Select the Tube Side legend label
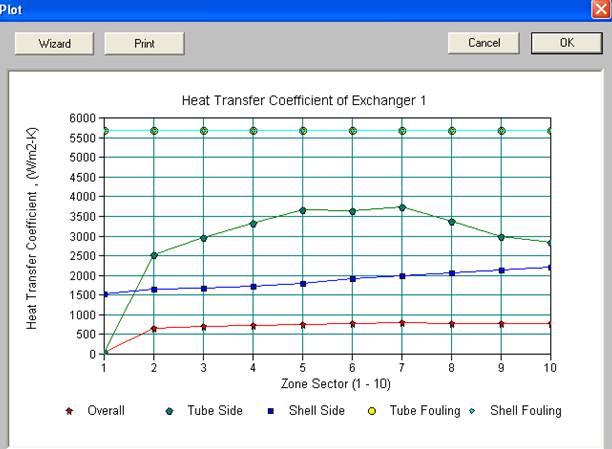This screenshot has width=612, height=449. (x=215, y=410)
